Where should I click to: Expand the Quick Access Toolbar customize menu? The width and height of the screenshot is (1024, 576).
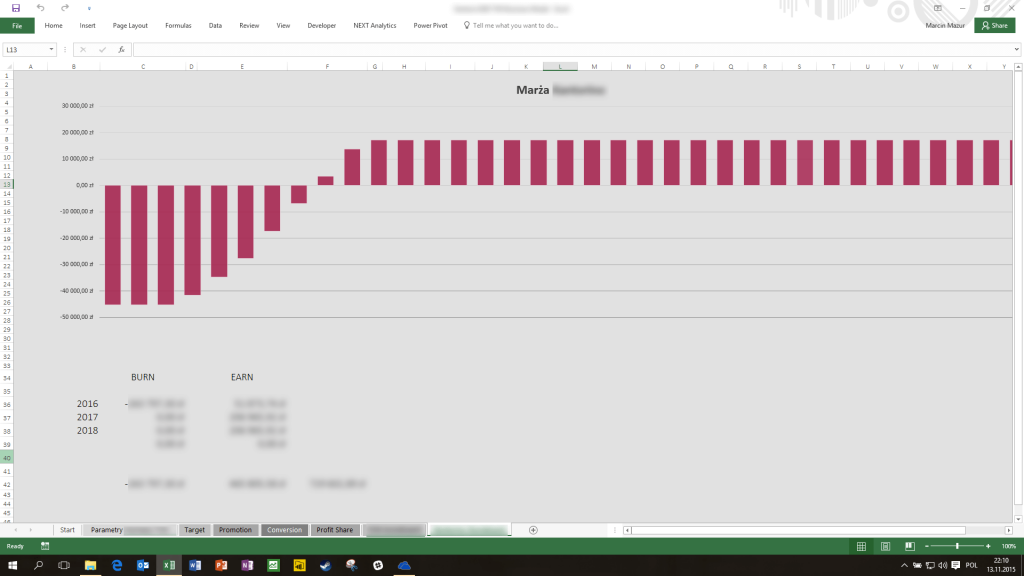click(x=89, y=8)
